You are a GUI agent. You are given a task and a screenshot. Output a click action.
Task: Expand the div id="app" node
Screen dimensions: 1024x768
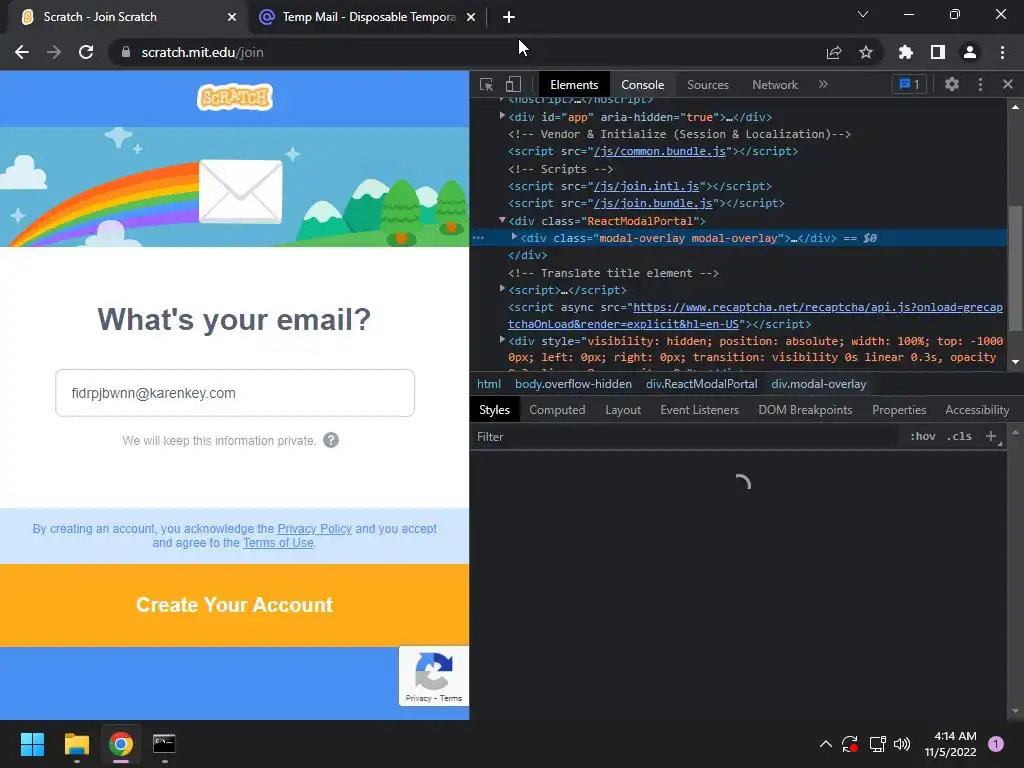(x=502, y=116)
